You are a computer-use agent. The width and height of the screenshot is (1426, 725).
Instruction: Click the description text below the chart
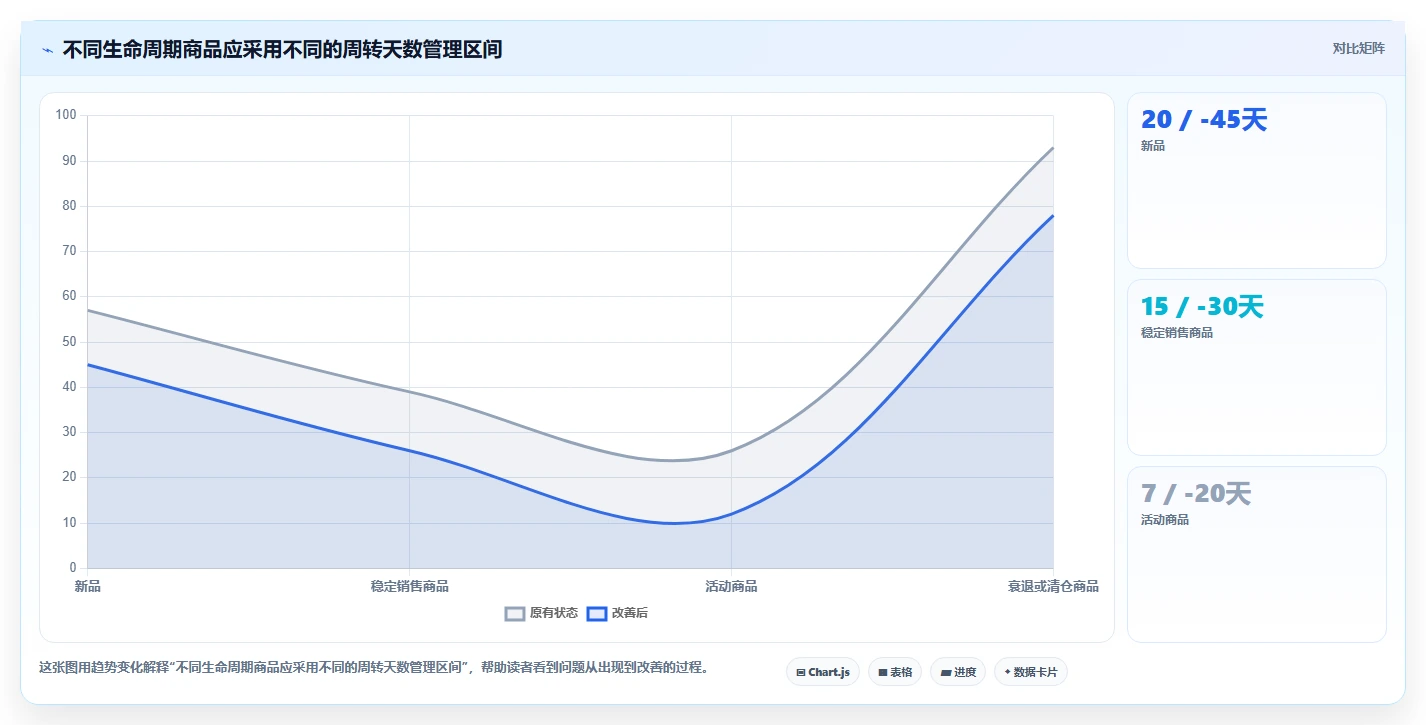pos(374,667)
